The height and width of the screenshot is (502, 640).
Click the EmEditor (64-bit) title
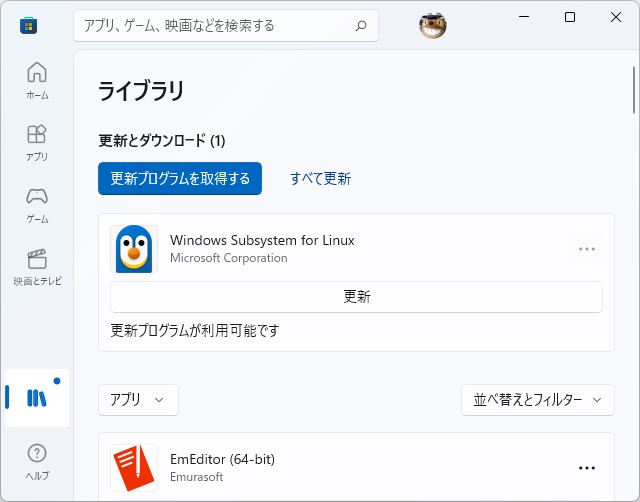222,459
